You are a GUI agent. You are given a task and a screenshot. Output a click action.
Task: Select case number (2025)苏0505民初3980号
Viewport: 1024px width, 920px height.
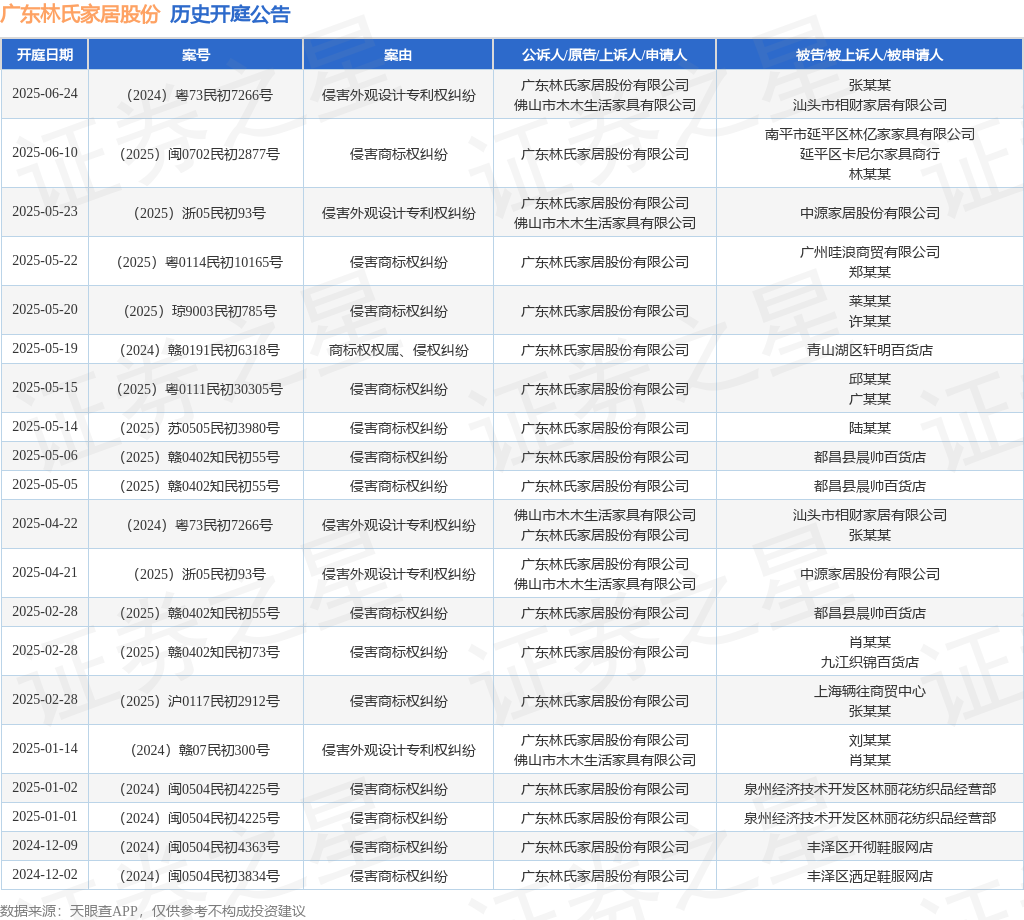199,429
